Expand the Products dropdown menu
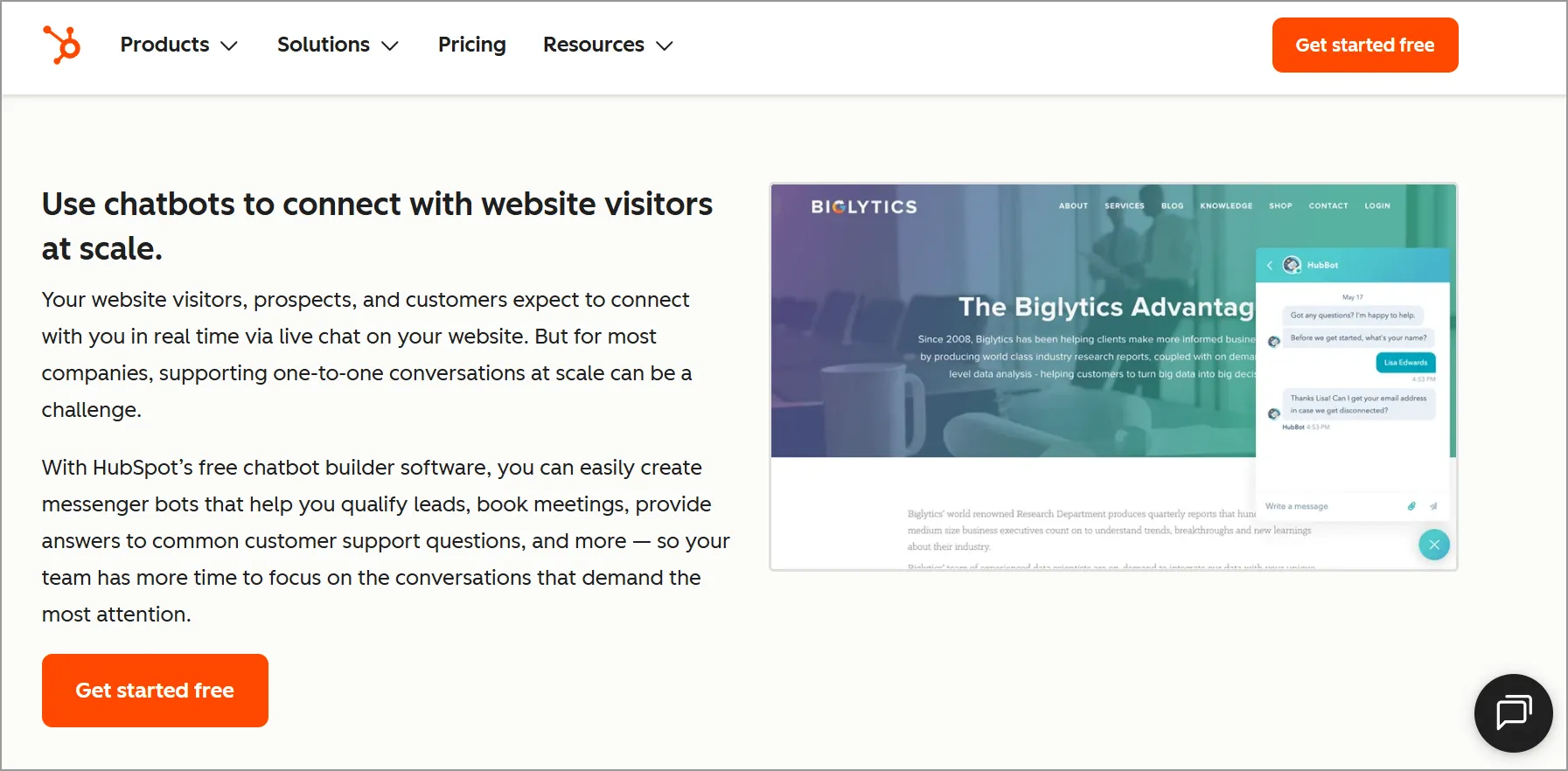1568x771 pixels. click(x=179, y=45)
